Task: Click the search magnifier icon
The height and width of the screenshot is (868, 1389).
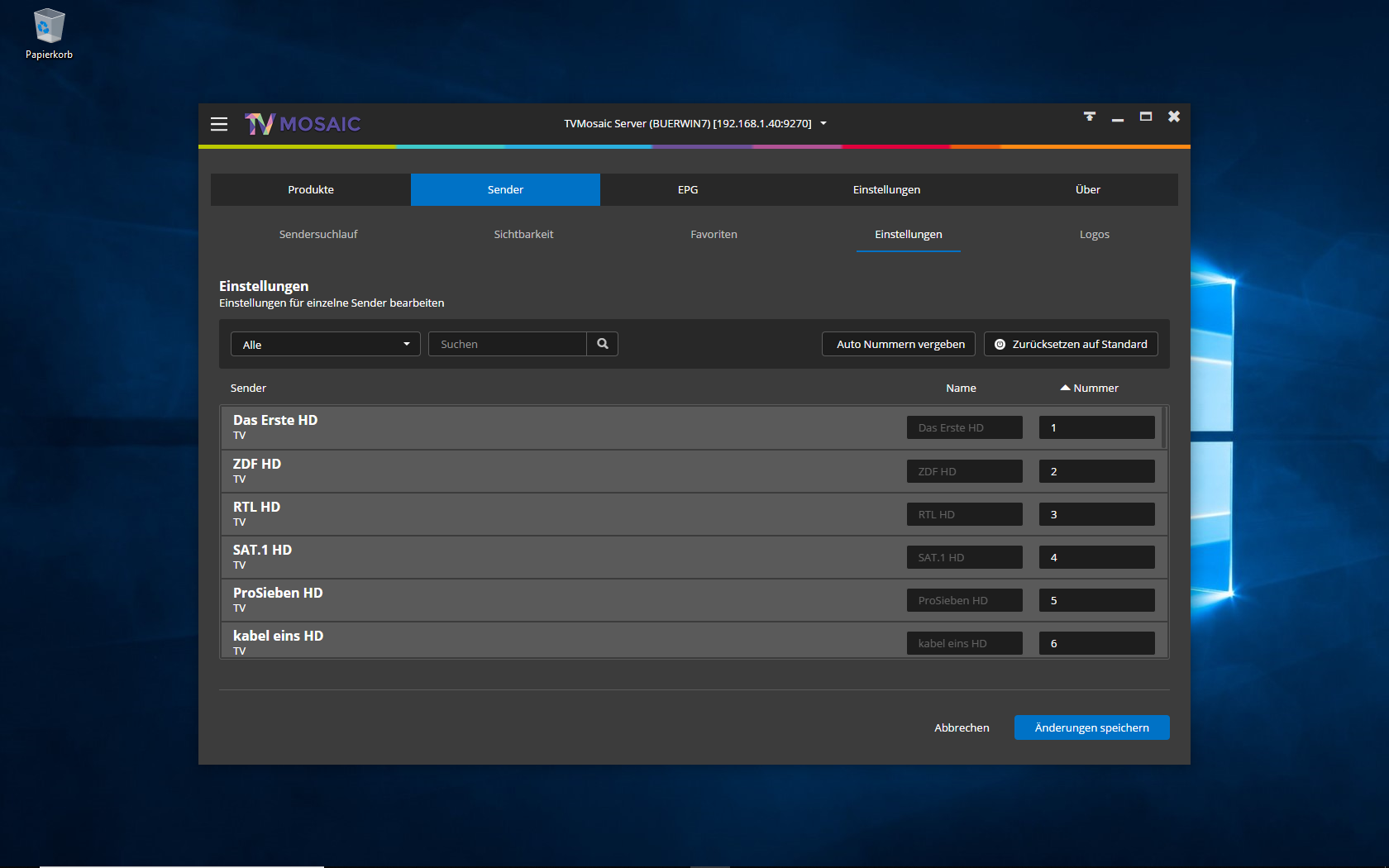Action: click(603, 344)
